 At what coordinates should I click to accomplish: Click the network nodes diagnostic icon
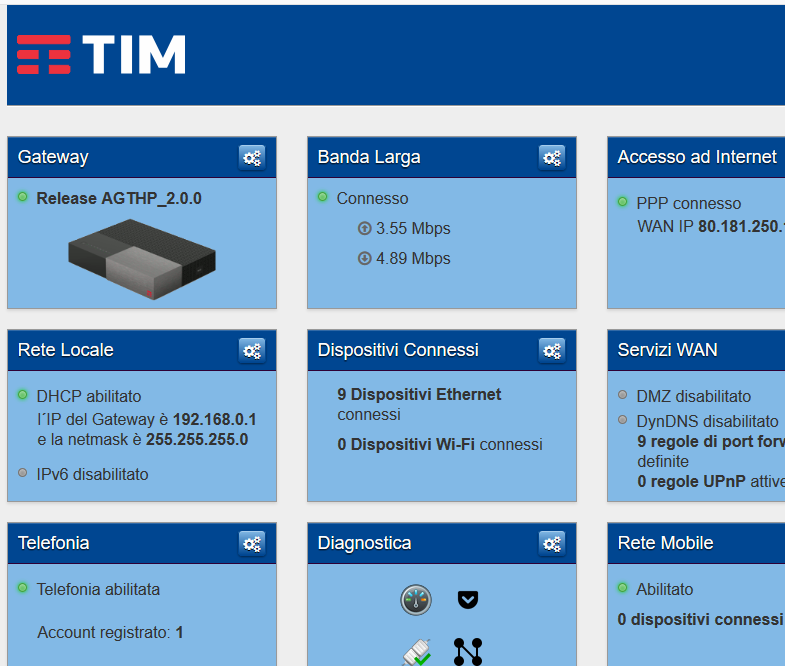(468, 652)
